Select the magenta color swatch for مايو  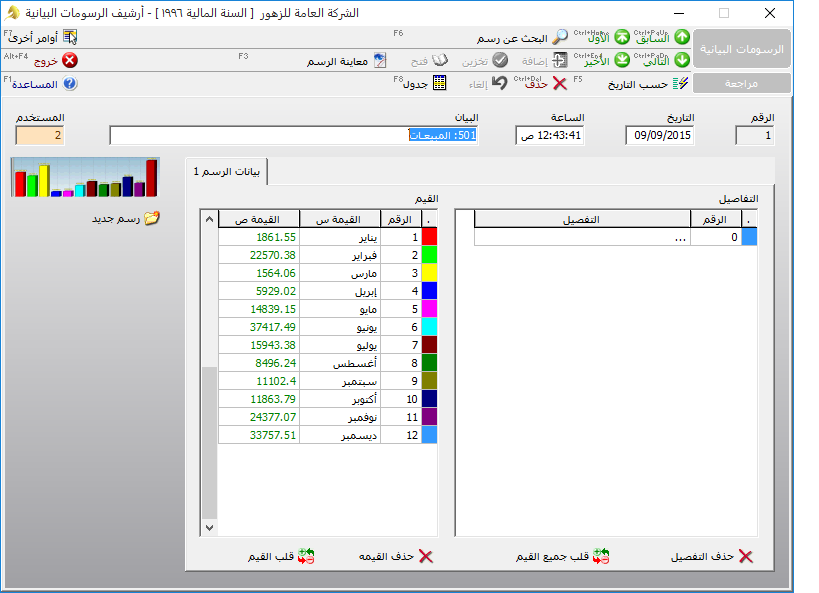(x=429, y=309)
